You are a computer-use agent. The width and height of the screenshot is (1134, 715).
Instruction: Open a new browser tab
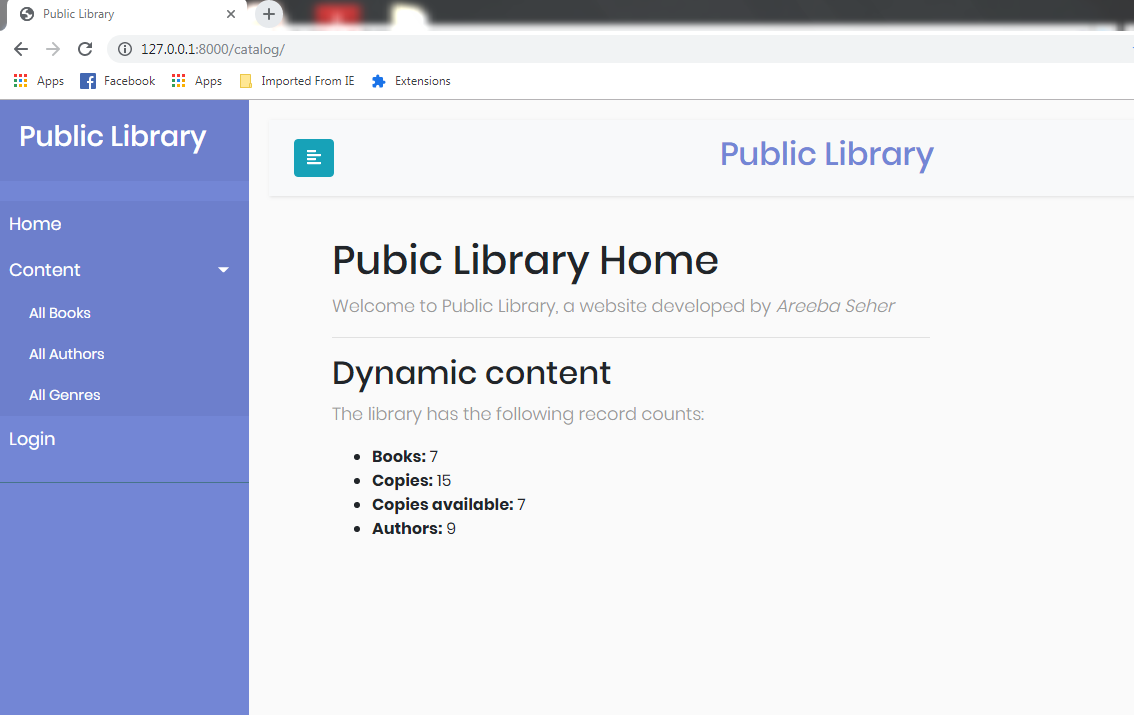pyautogui.click(x=268, y=14)
